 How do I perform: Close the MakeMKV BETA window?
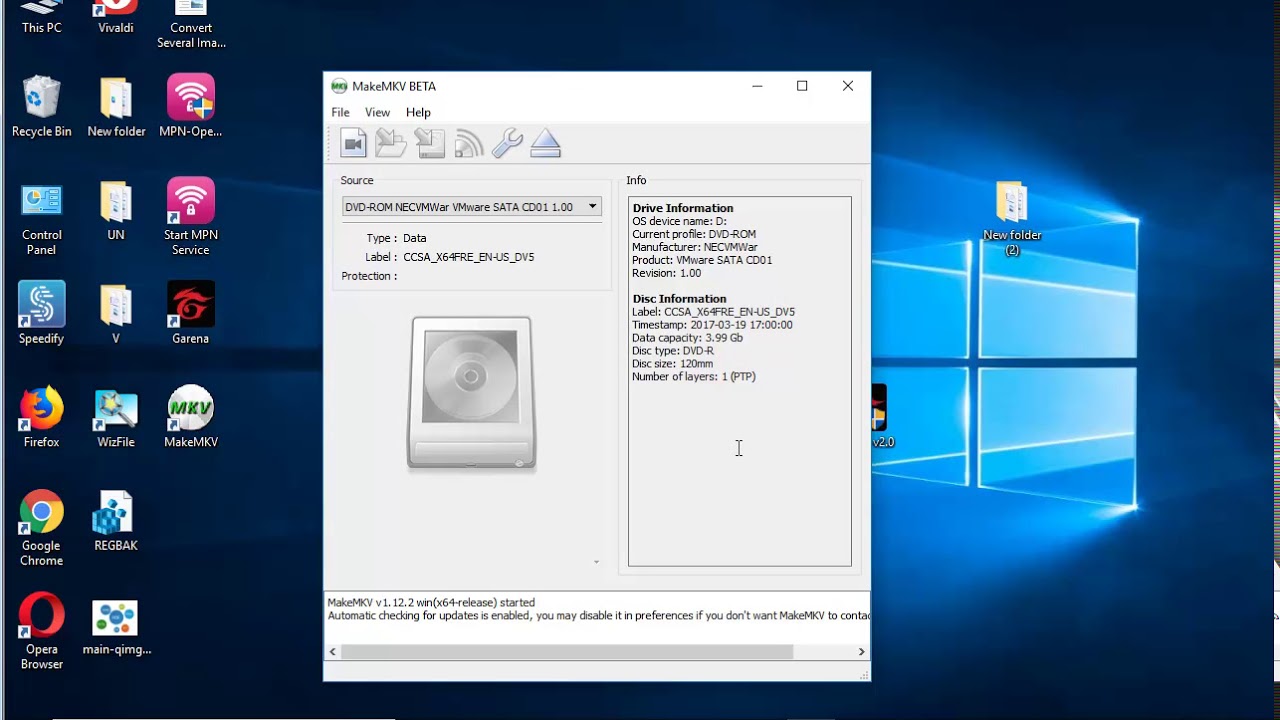pos(848,86)
